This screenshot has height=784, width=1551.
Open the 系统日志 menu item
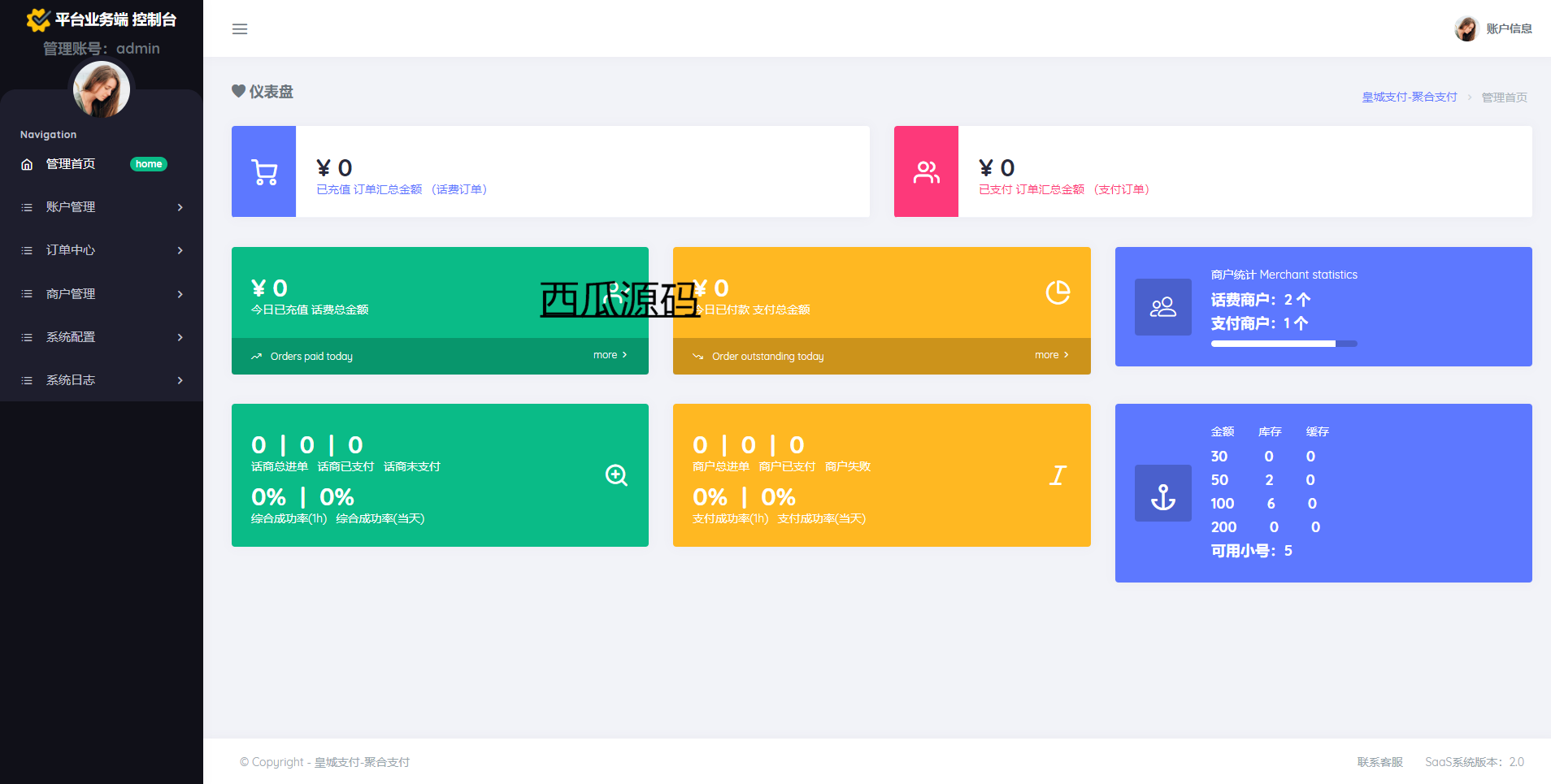(102, 380)
